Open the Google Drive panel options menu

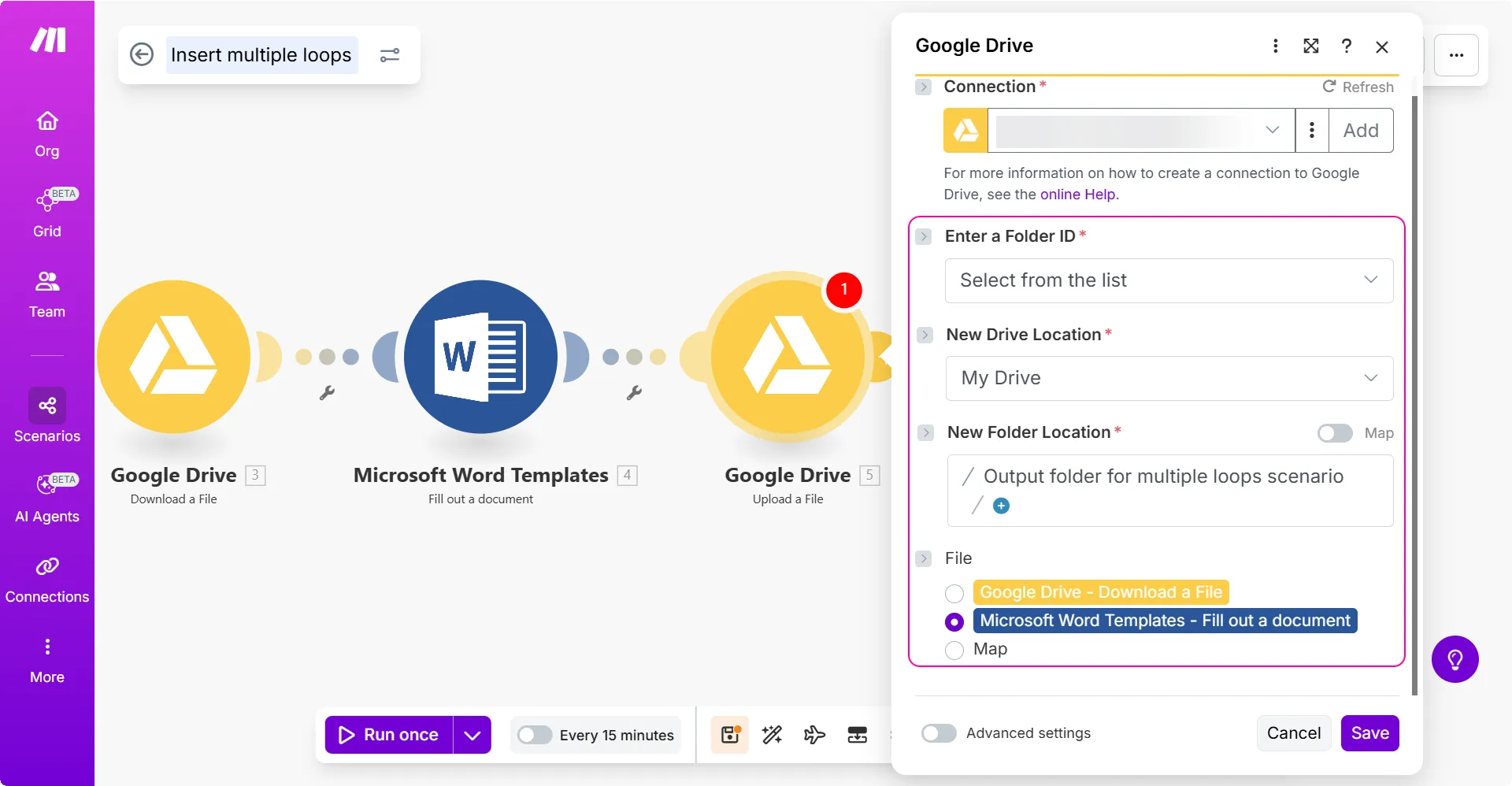[x=1276, y=46]
